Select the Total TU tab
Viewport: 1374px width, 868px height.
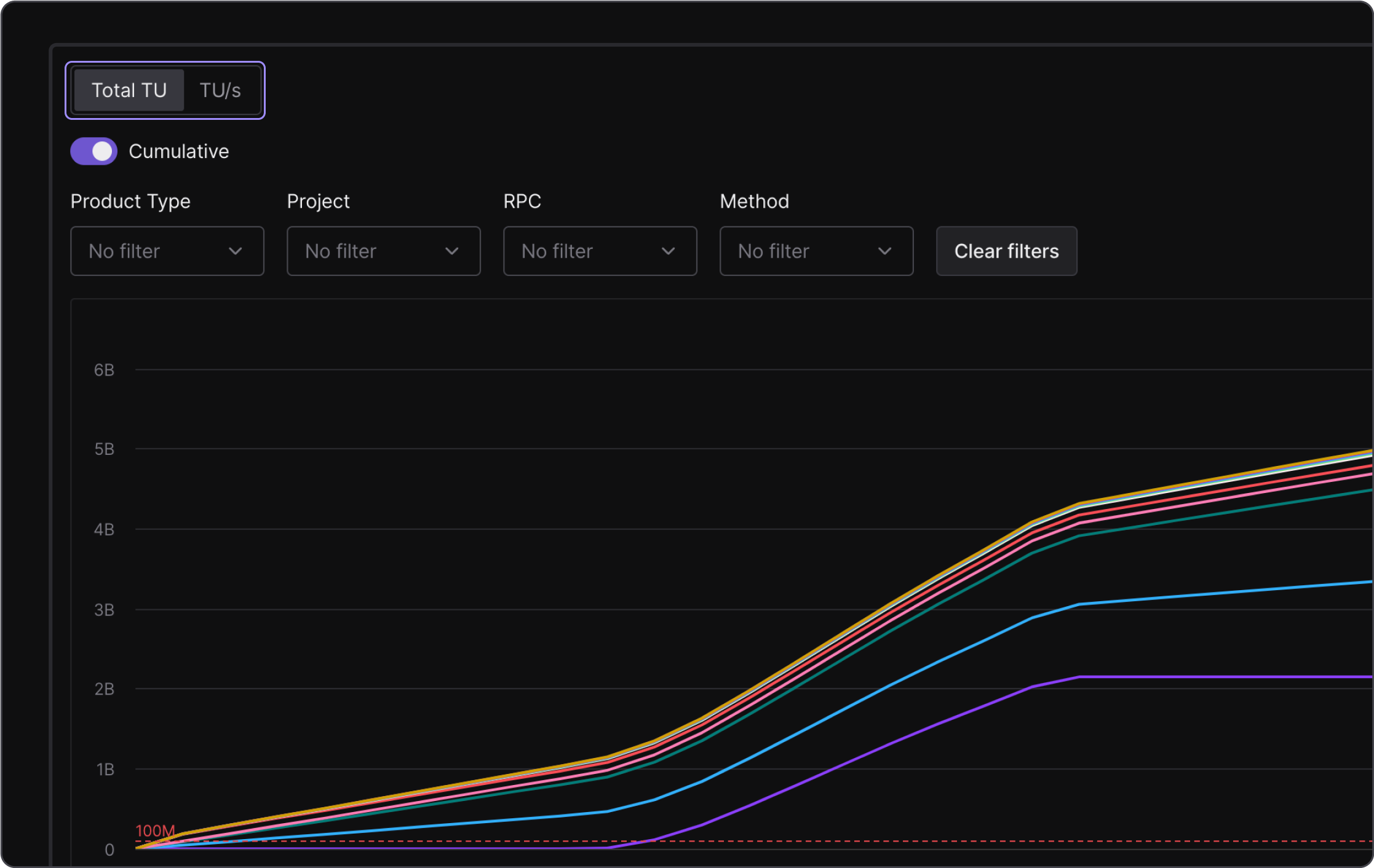point(129,90)
